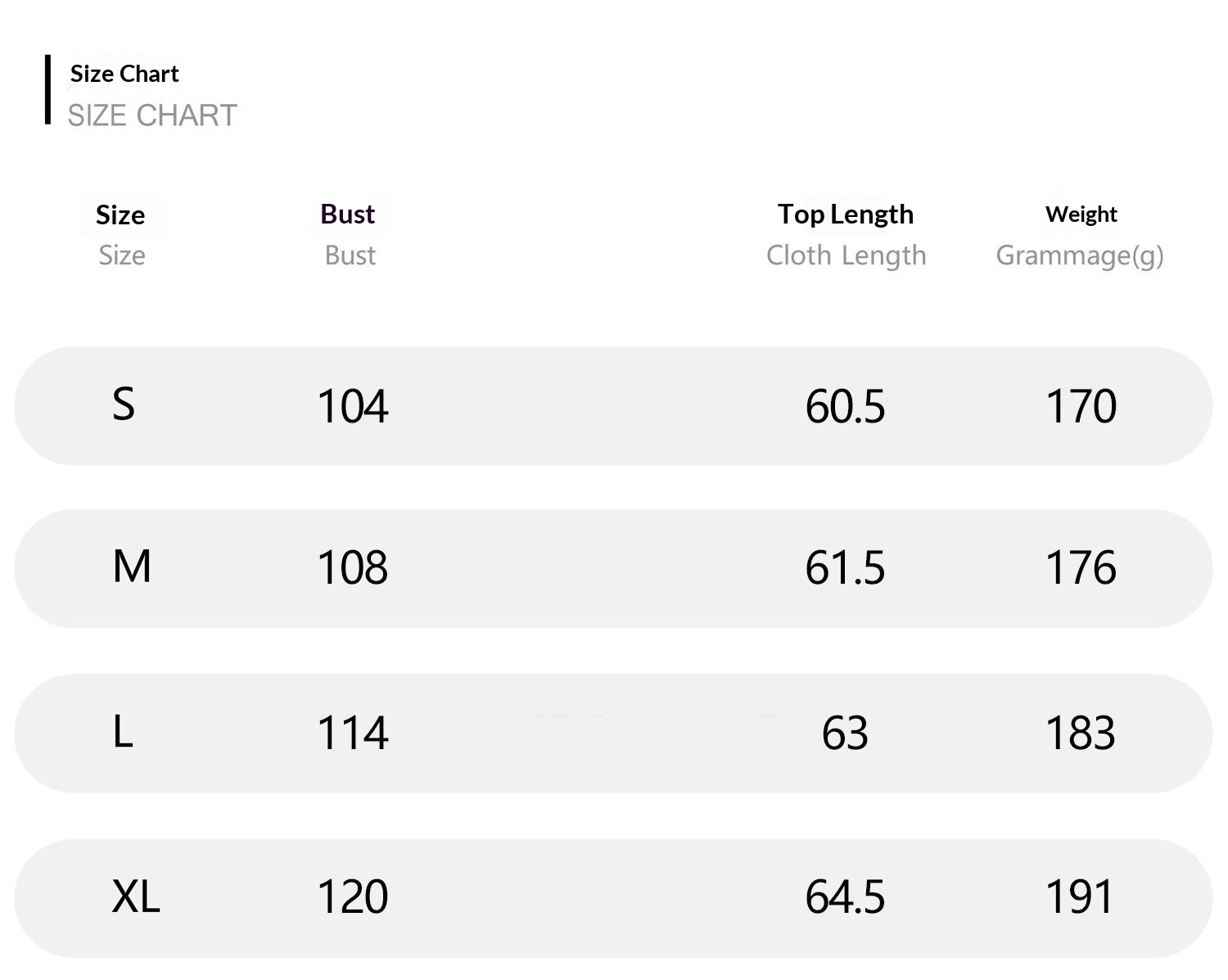Click the bold "Size Chart" title
This screenshot has width=1228, height=980.
point(124,74)
